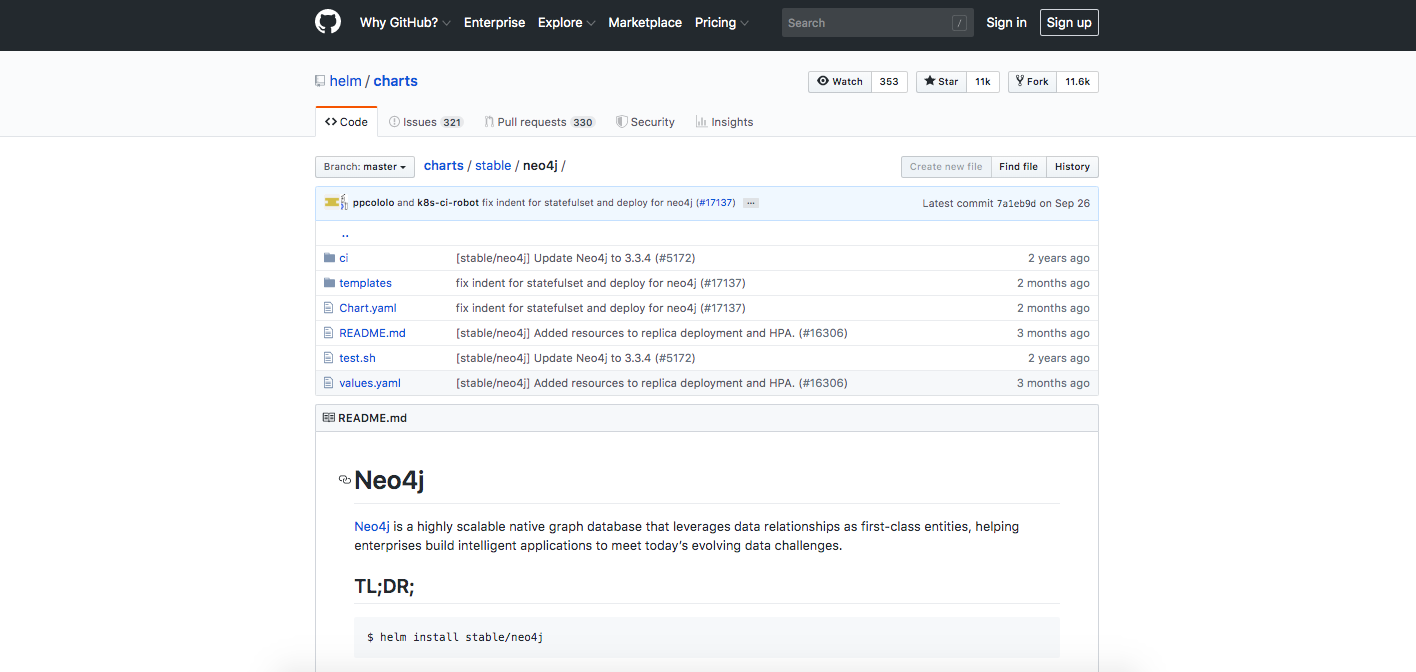Open the templates folder link

click(x=365, y=283)
